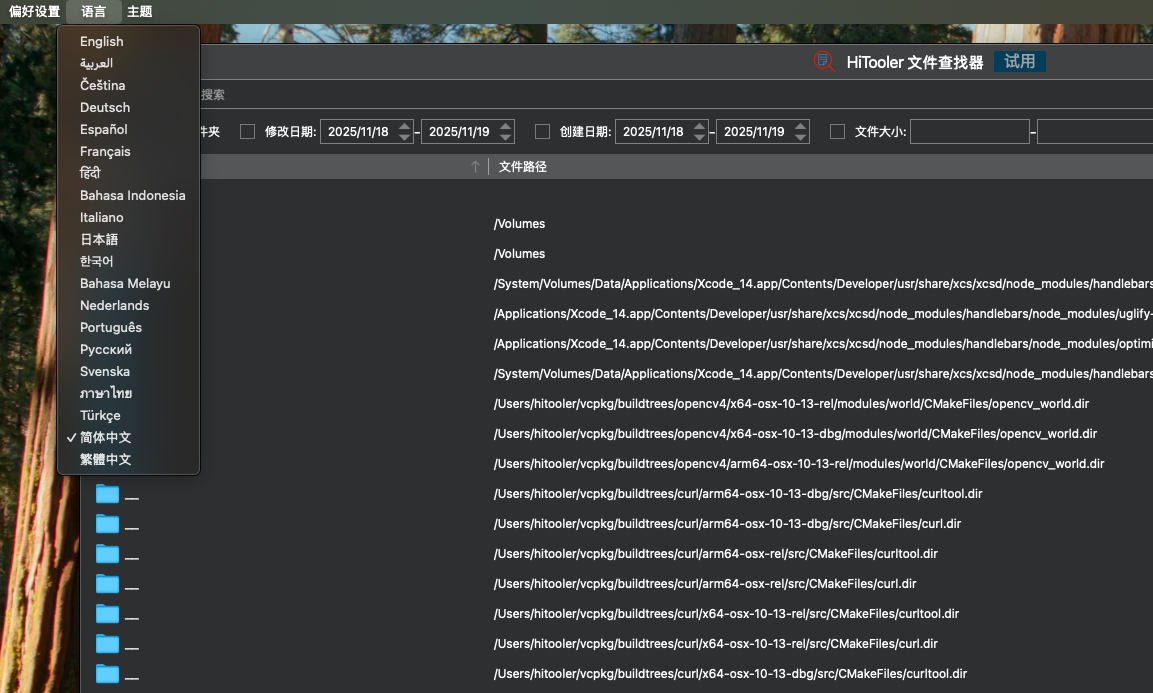Image resolution: width=1153 pixels, height=693 pixels.
Task: Click stepper on 修改日期 start date field
Action: click(404, 131)
